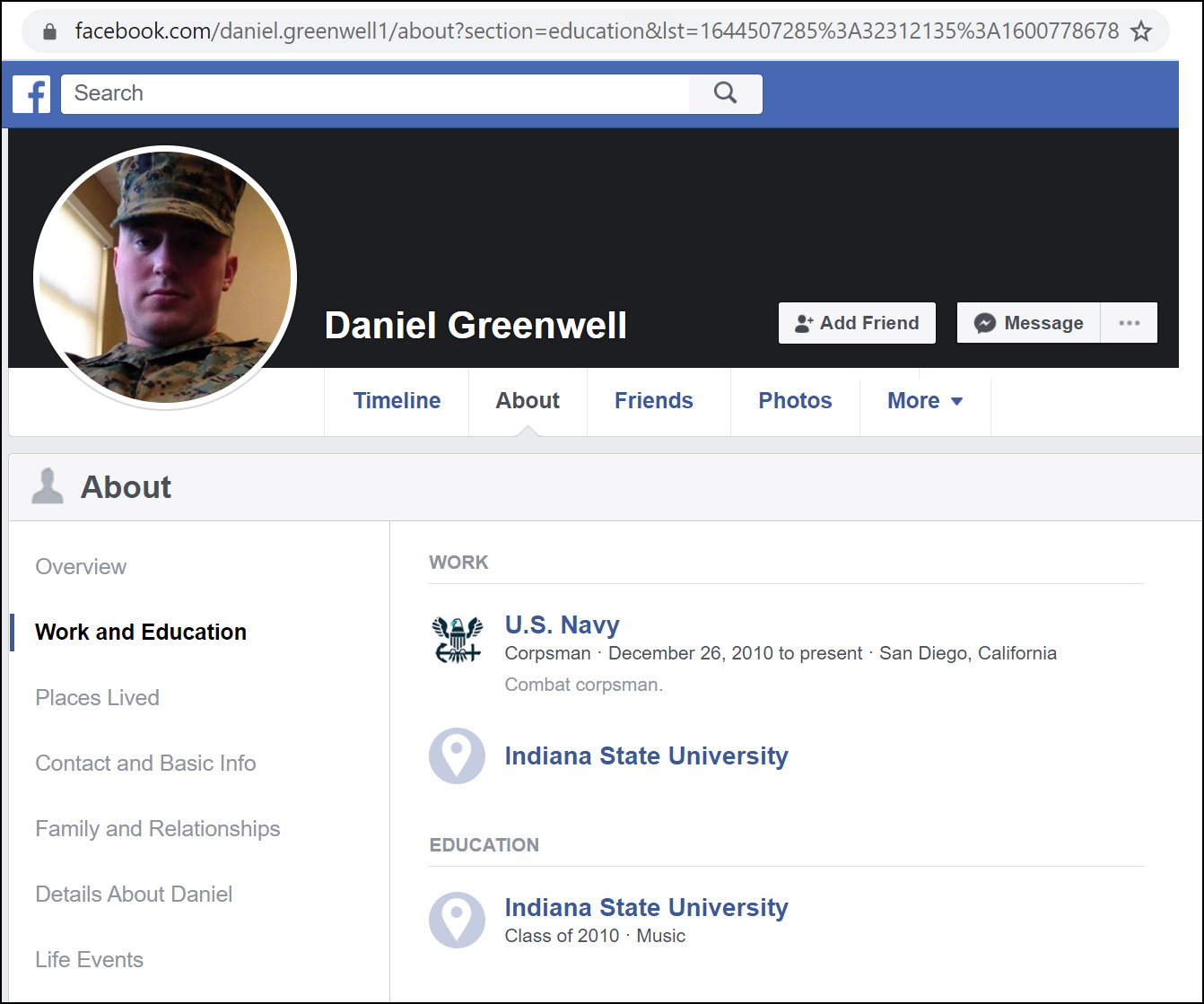Click Indiana State University link under Education
The image size is (1204, 1004).
[x=646, y=907]
